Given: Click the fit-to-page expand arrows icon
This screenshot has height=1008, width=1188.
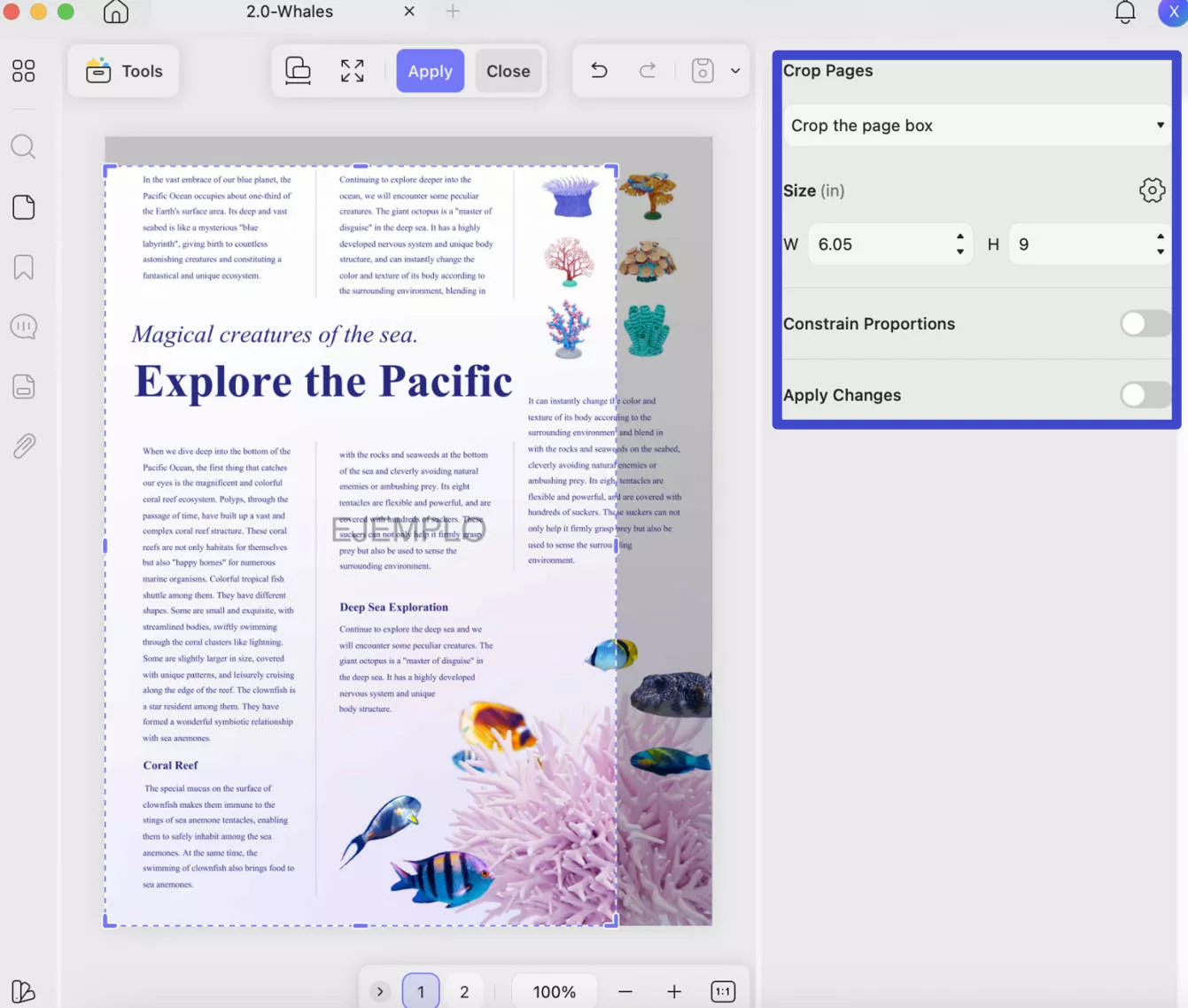Looking at the screenshot, I should tap(352, 71).
